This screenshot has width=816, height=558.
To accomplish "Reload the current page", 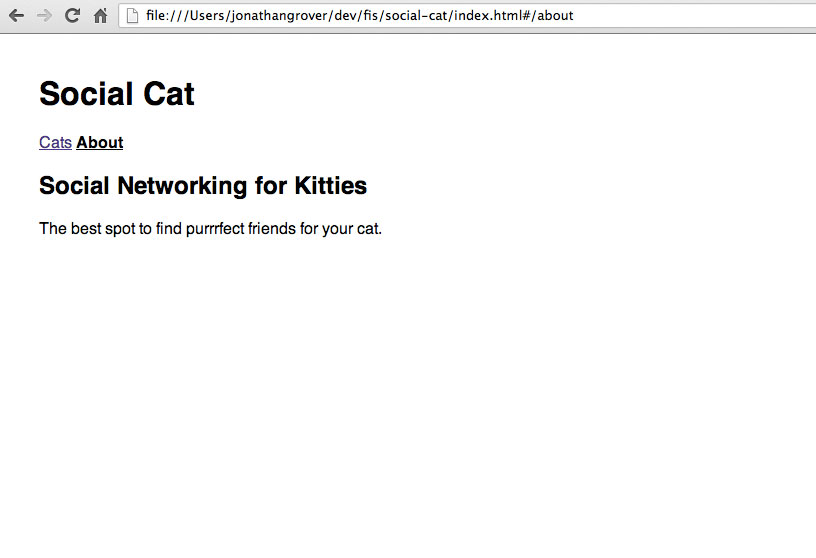I will (x=72, y=16).
